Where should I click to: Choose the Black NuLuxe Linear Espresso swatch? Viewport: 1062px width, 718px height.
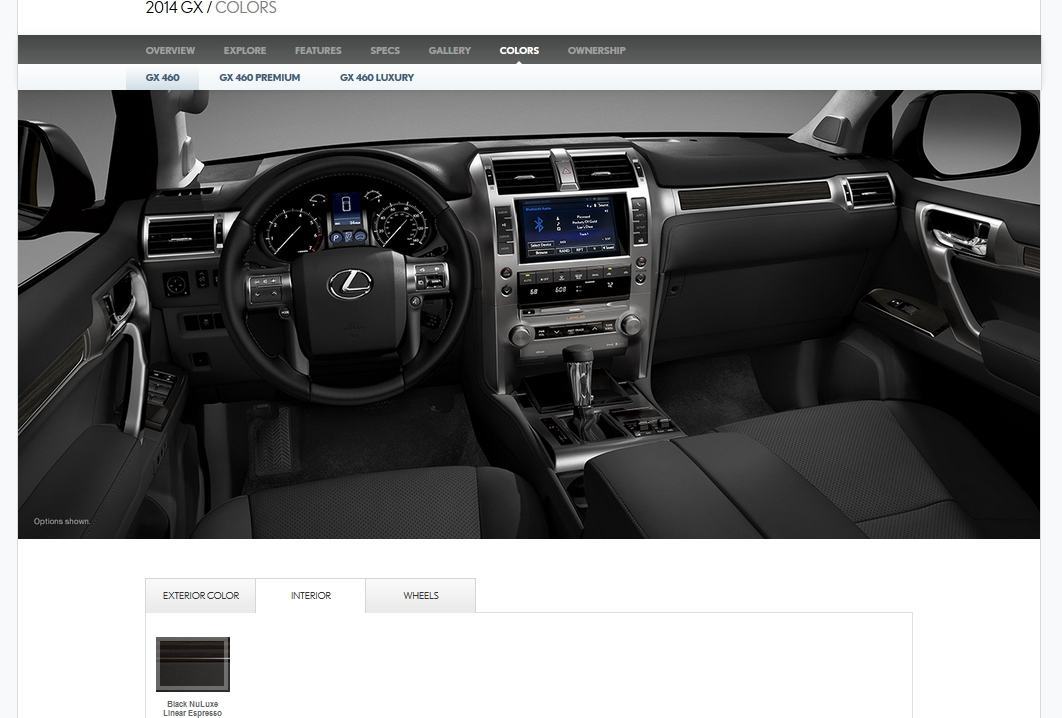coord(193,664)
